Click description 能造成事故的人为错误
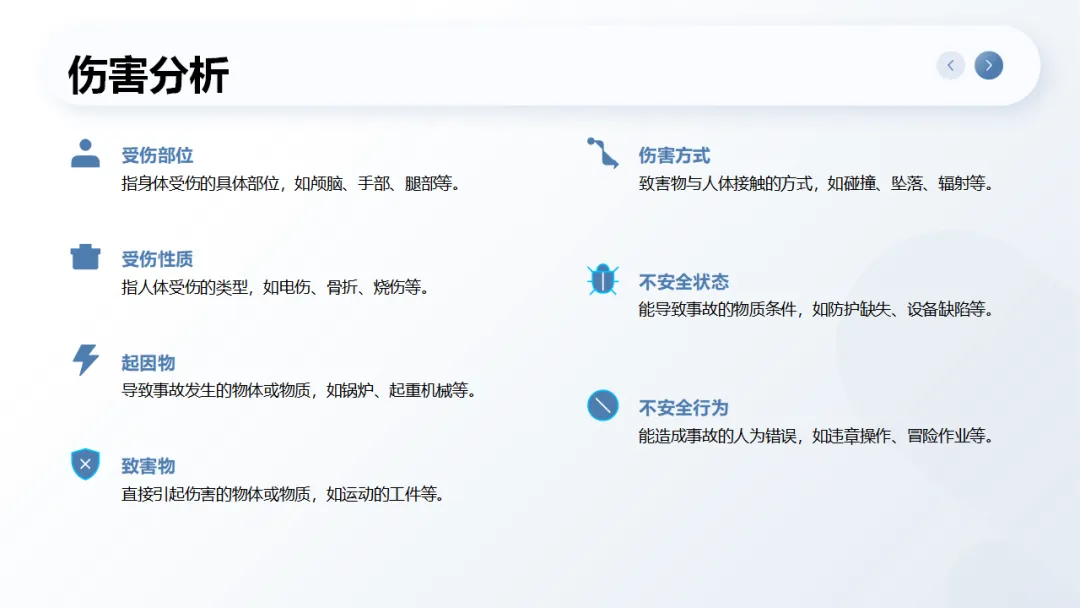The image size is (1080, 608). click(x=816, y=436)
